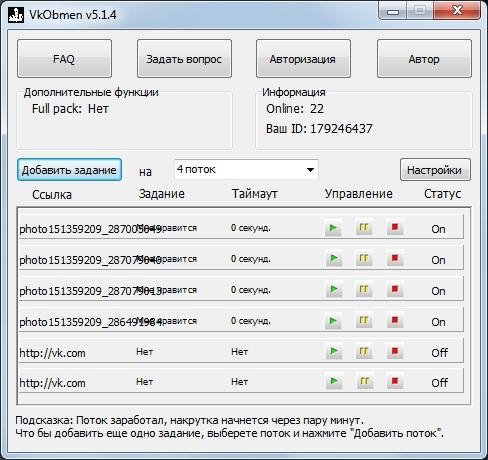This screenshot has height=460, width=488.
Task: Click the 'Автор' button
Action: (424, 59)
